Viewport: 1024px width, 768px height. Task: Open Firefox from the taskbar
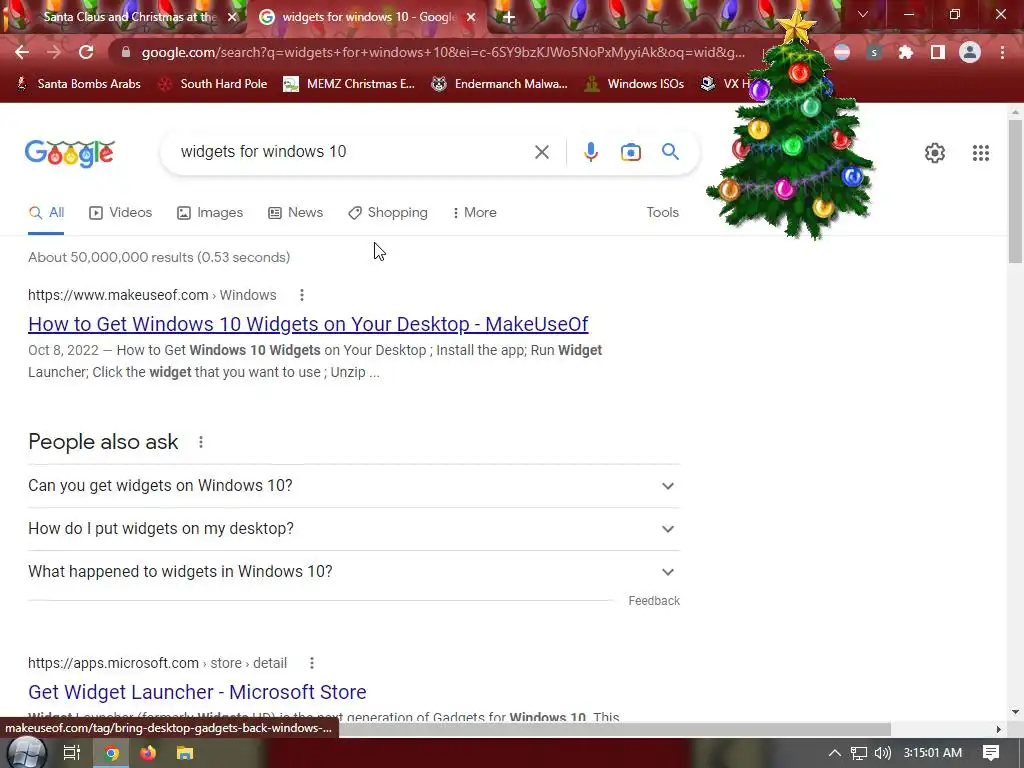[x=148, y=753]
